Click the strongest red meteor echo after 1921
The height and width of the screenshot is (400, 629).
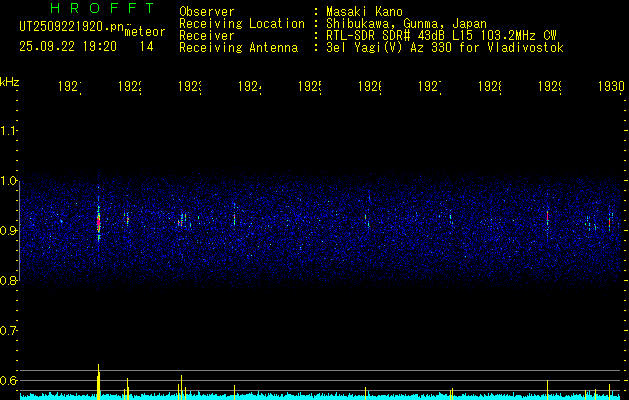(98, 223)
